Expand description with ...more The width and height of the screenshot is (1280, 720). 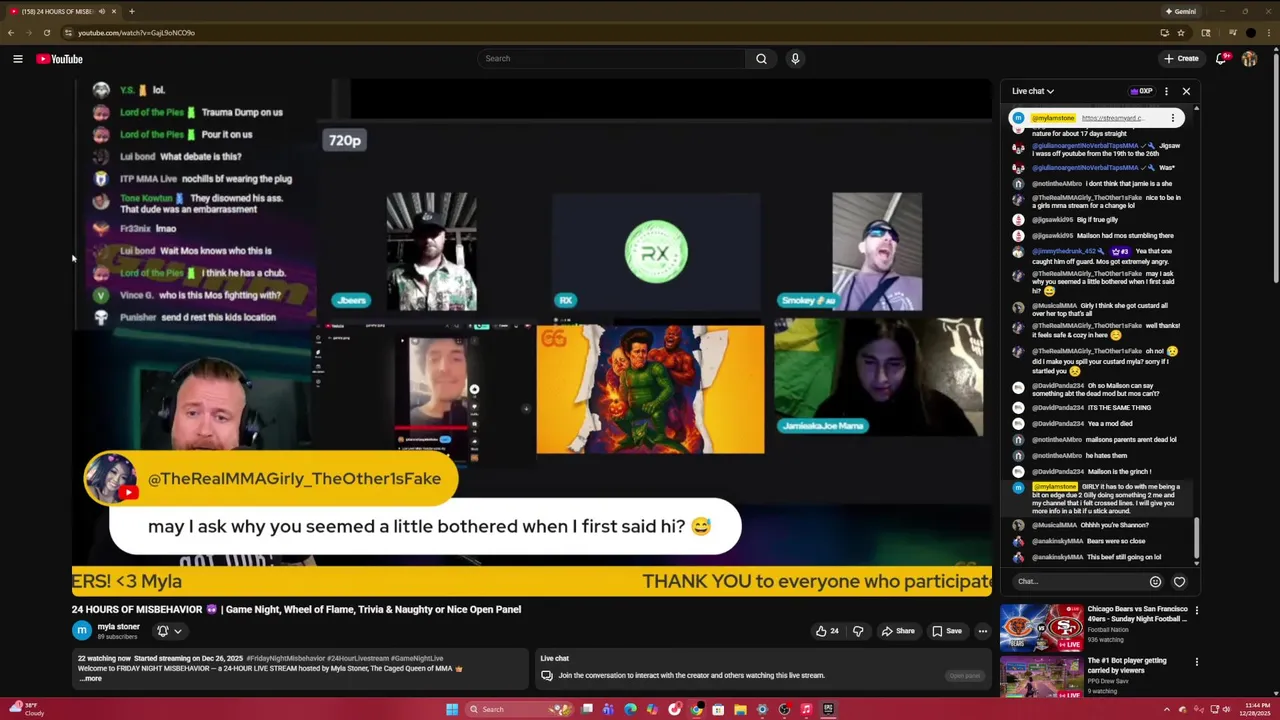(90, 679)
